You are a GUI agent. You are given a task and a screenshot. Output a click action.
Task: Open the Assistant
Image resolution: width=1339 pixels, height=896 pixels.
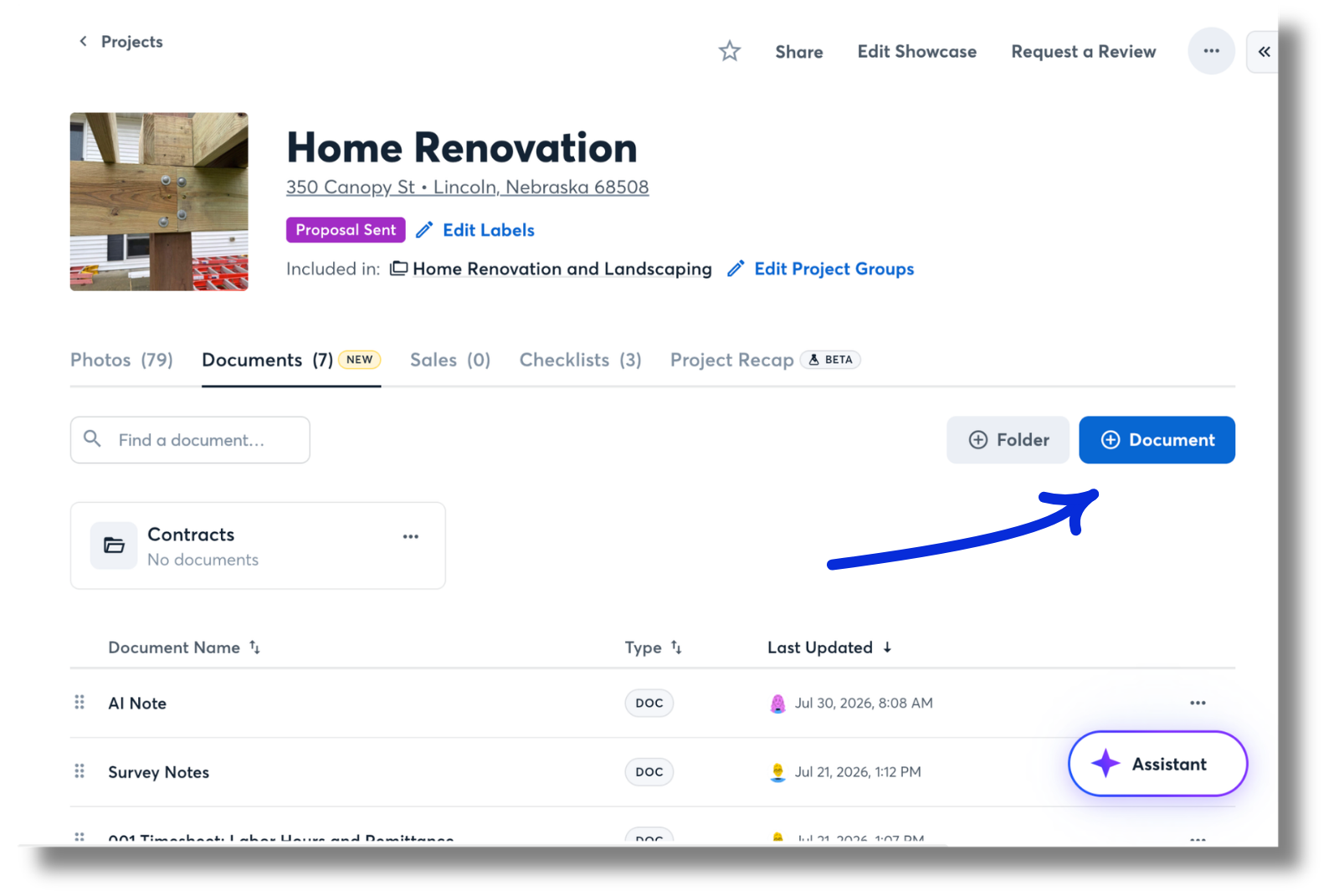click(1158, 764)
